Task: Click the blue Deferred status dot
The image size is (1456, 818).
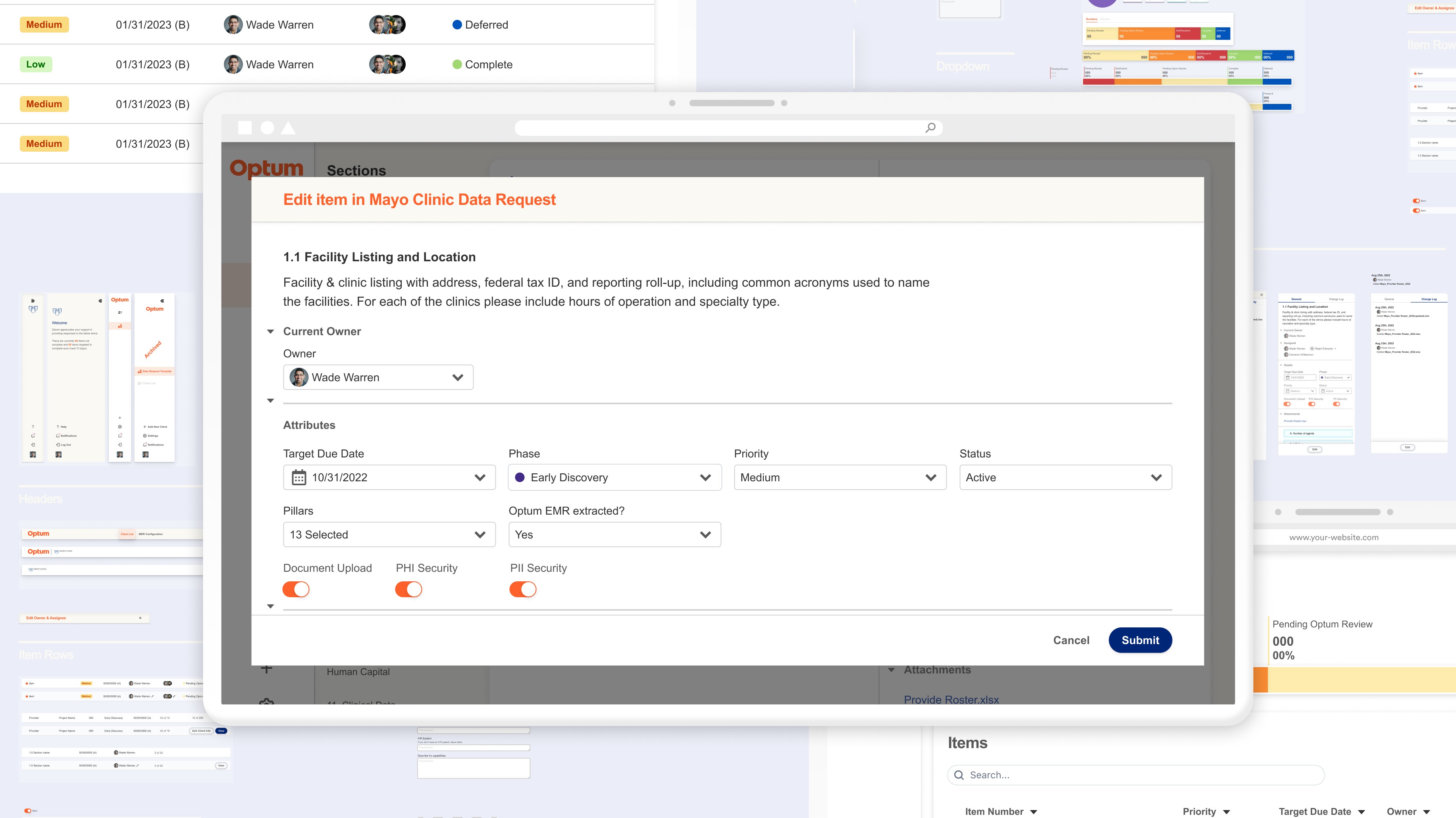Action: [x=457, y=25]
